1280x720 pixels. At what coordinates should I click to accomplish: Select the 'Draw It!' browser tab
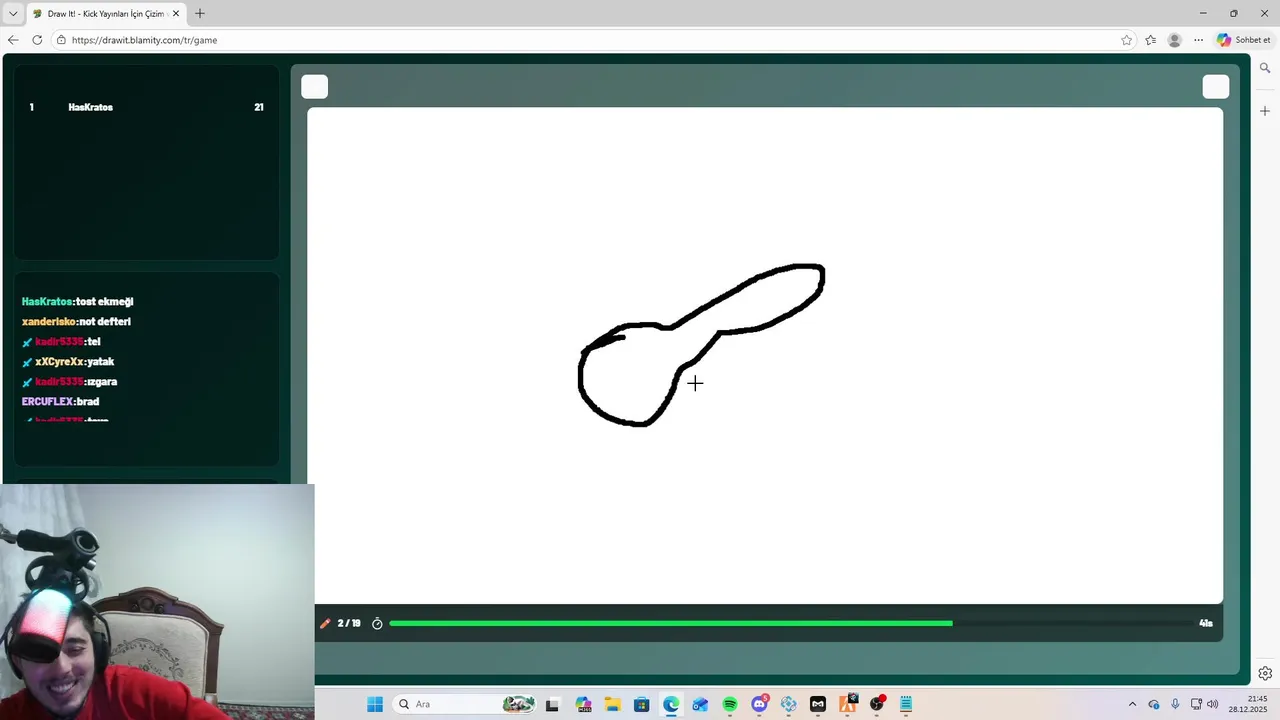tap(105, 14)
